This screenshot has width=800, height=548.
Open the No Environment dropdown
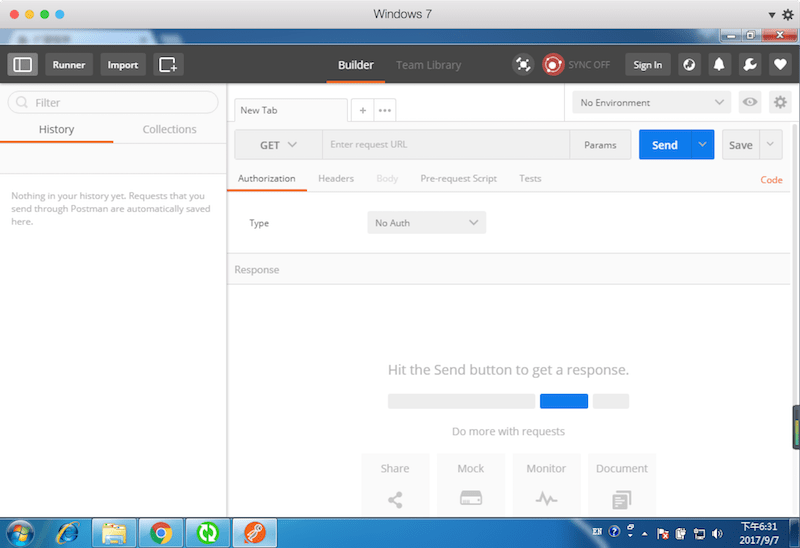pyautogui.click(x=652, y=103)
